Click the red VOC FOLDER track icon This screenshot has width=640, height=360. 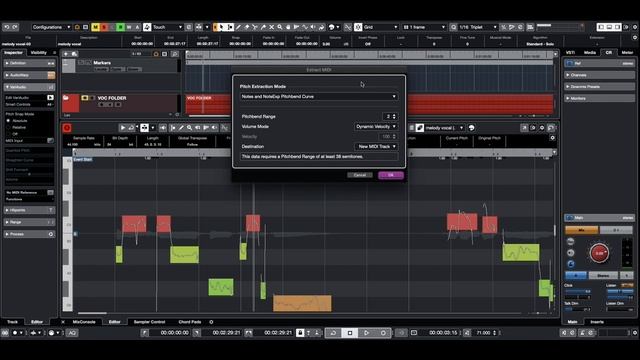(x=71, y=103)
